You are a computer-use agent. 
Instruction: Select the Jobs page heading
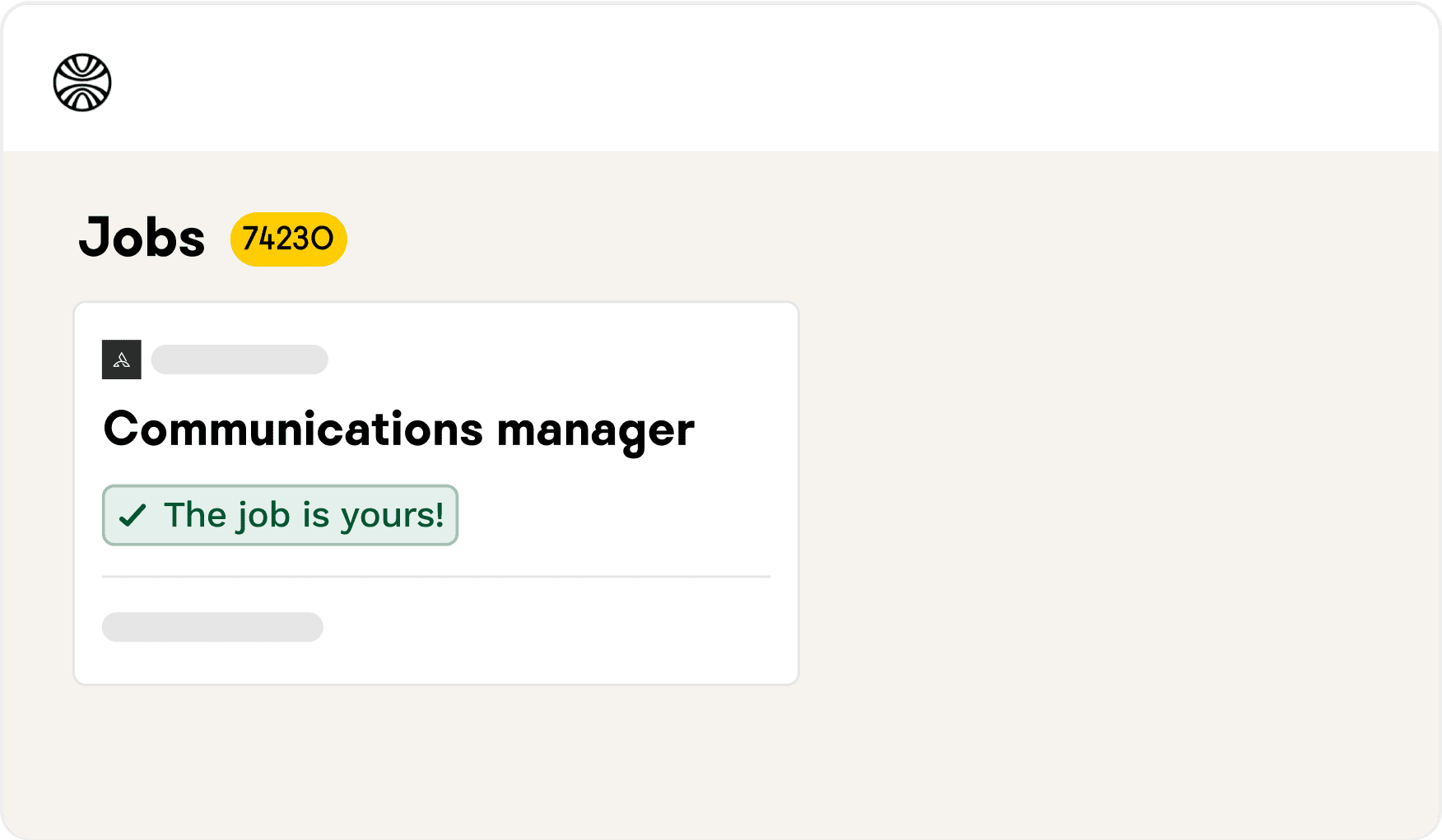[142, 239]
